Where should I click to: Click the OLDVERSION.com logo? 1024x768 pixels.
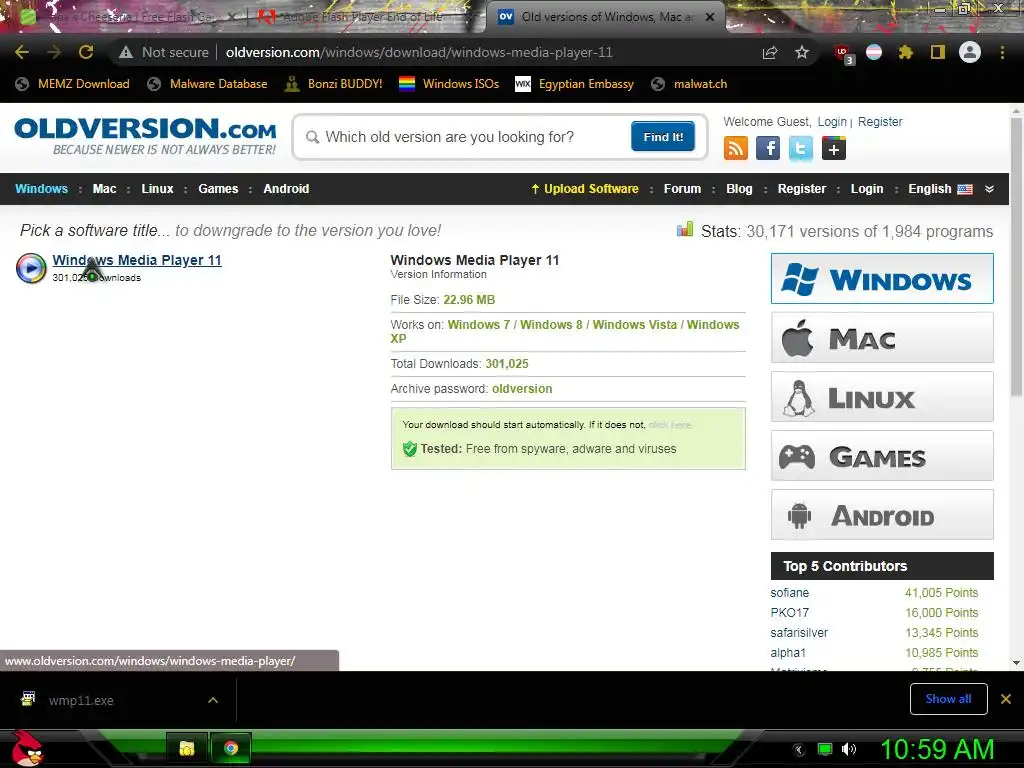click(145, 136)
